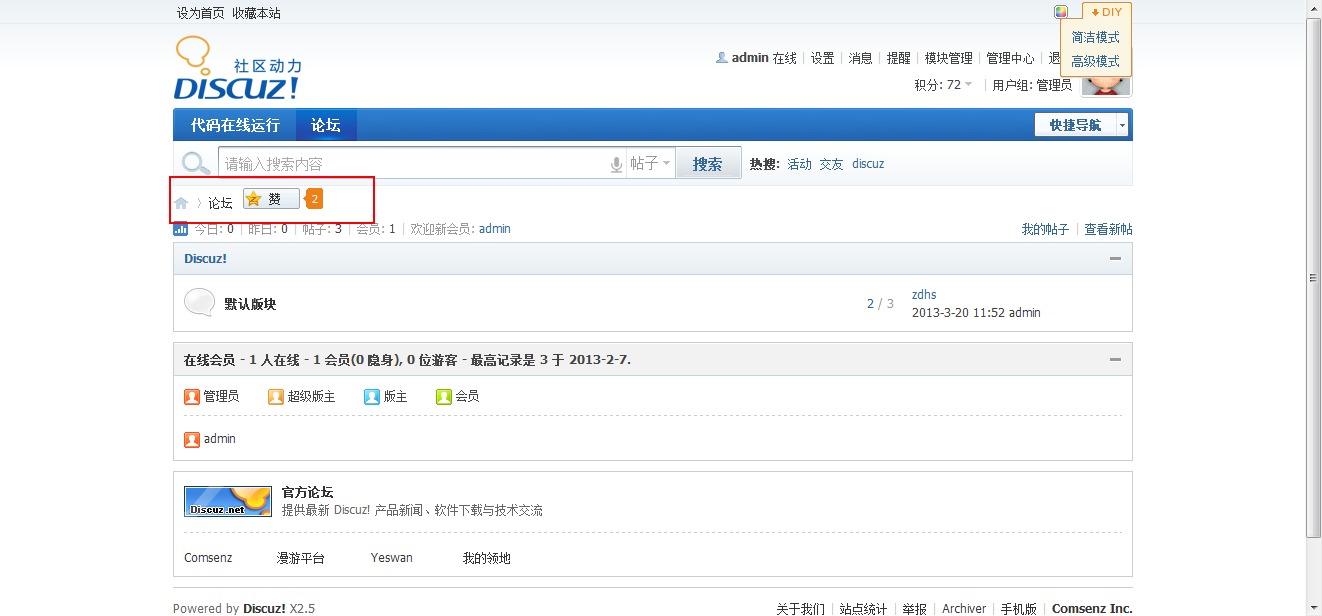
Task: Click the Discuz.net banner image
Action: point(228,501)
